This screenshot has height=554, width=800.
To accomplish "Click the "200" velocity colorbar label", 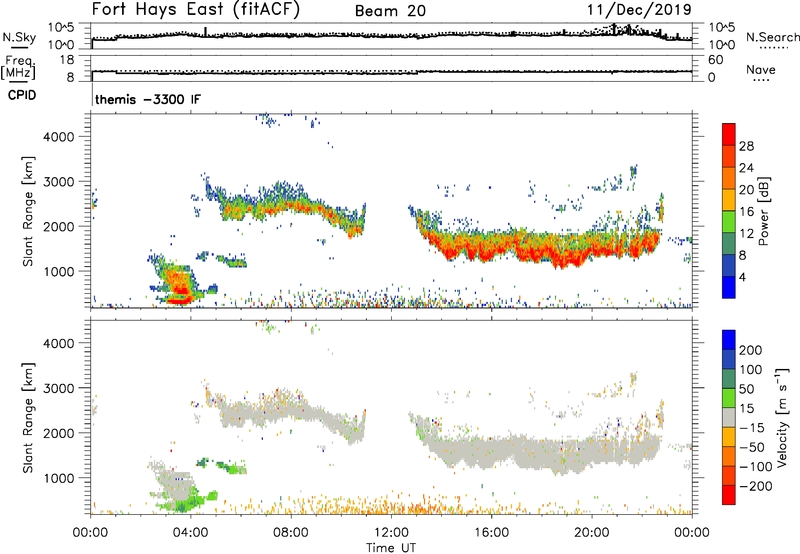I will tap(751, 350).
